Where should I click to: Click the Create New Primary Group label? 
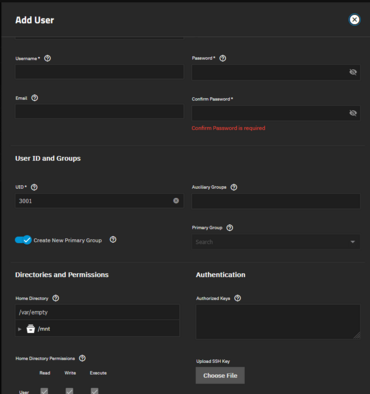point(68,240)
